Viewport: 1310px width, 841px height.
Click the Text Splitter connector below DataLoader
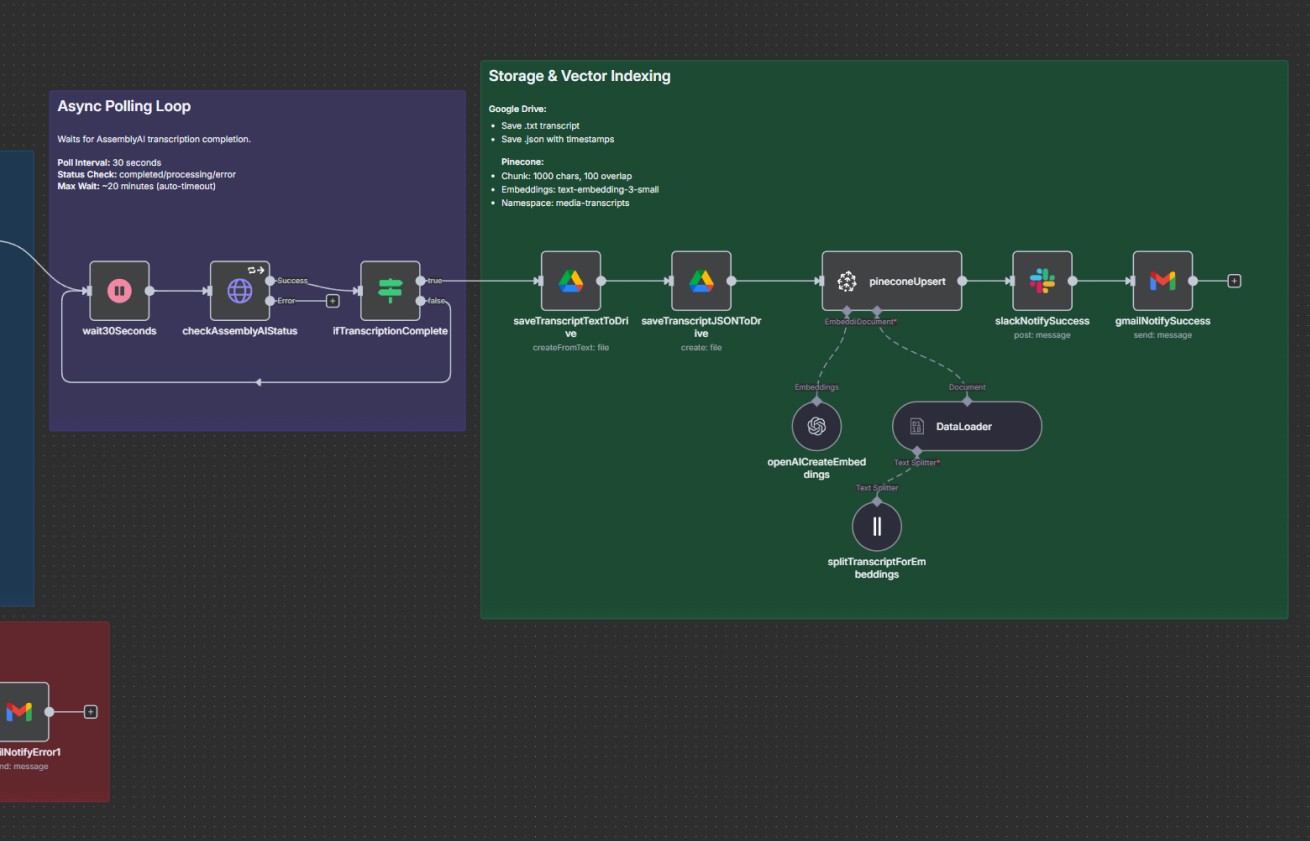pyautogui.click(x=917, y=452)
